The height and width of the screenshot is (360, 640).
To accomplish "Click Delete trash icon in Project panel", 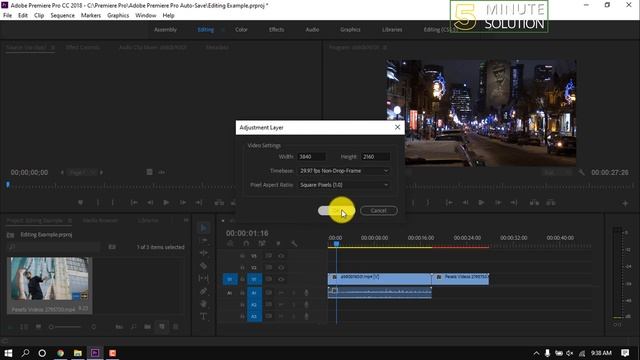I will tap(176, 327).
